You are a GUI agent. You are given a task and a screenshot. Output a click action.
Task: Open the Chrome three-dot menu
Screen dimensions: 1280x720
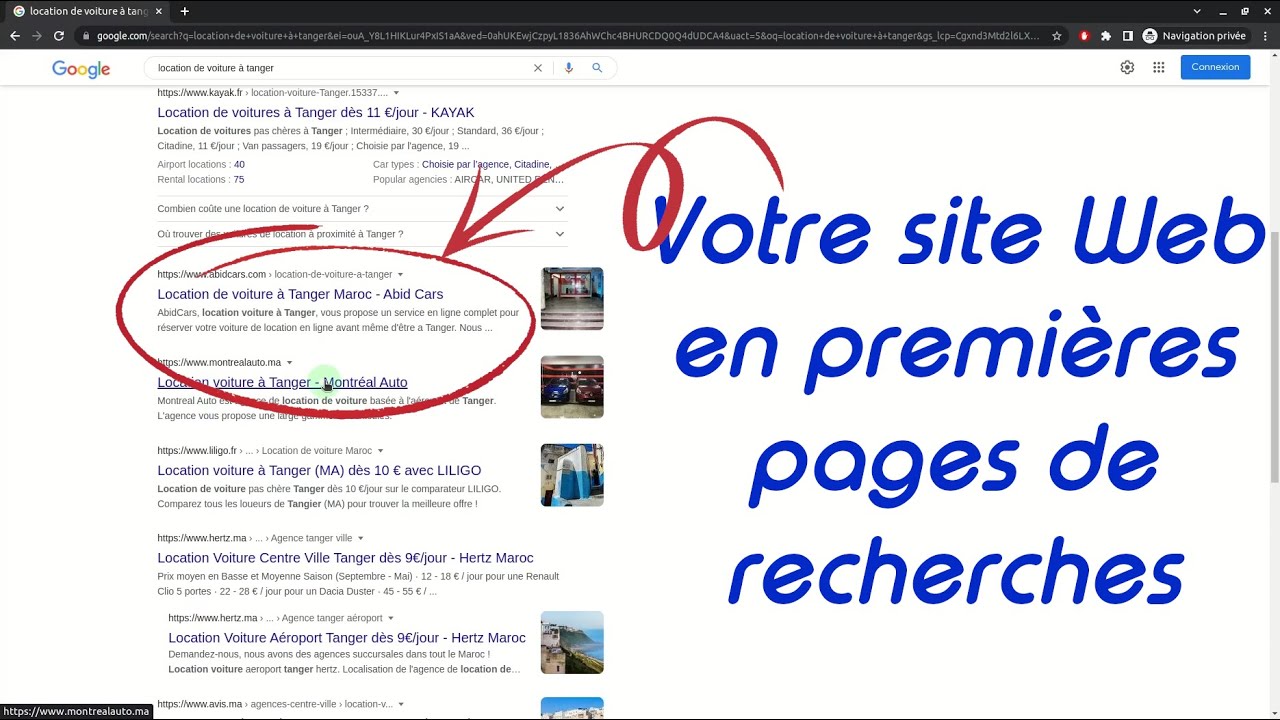coord(1265,36)
